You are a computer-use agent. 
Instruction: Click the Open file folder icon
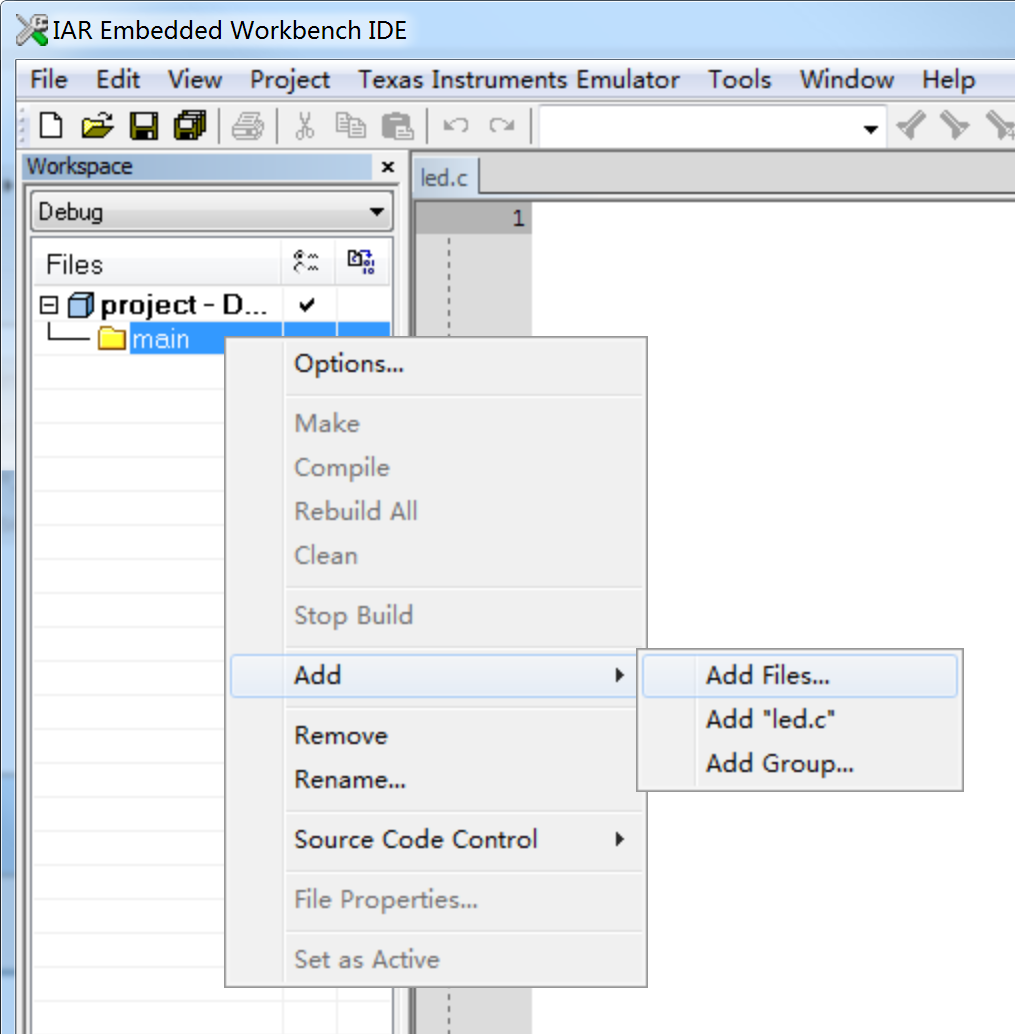click(97, 125)
